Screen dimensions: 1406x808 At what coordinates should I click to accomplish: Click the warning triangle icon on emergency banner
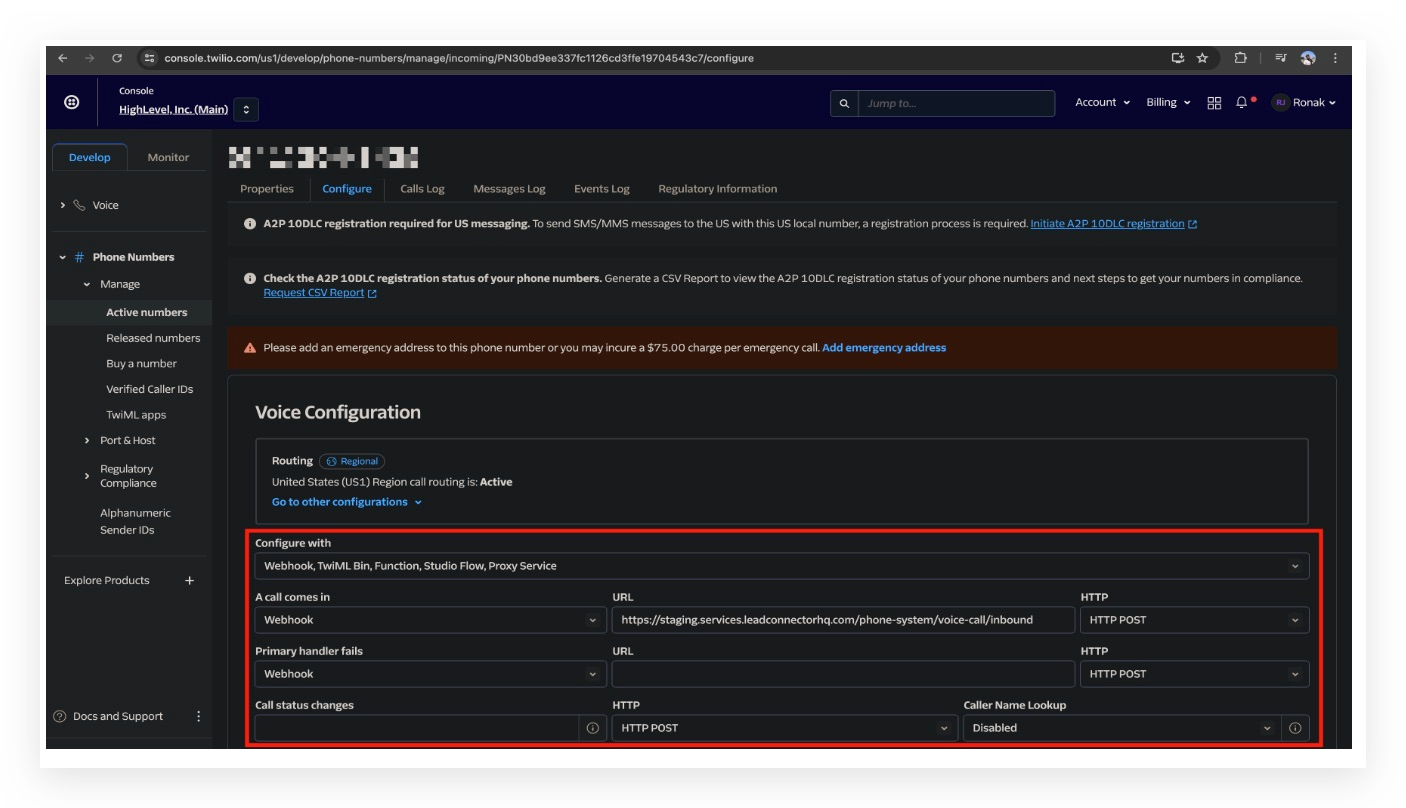click(x=250, y=348)
